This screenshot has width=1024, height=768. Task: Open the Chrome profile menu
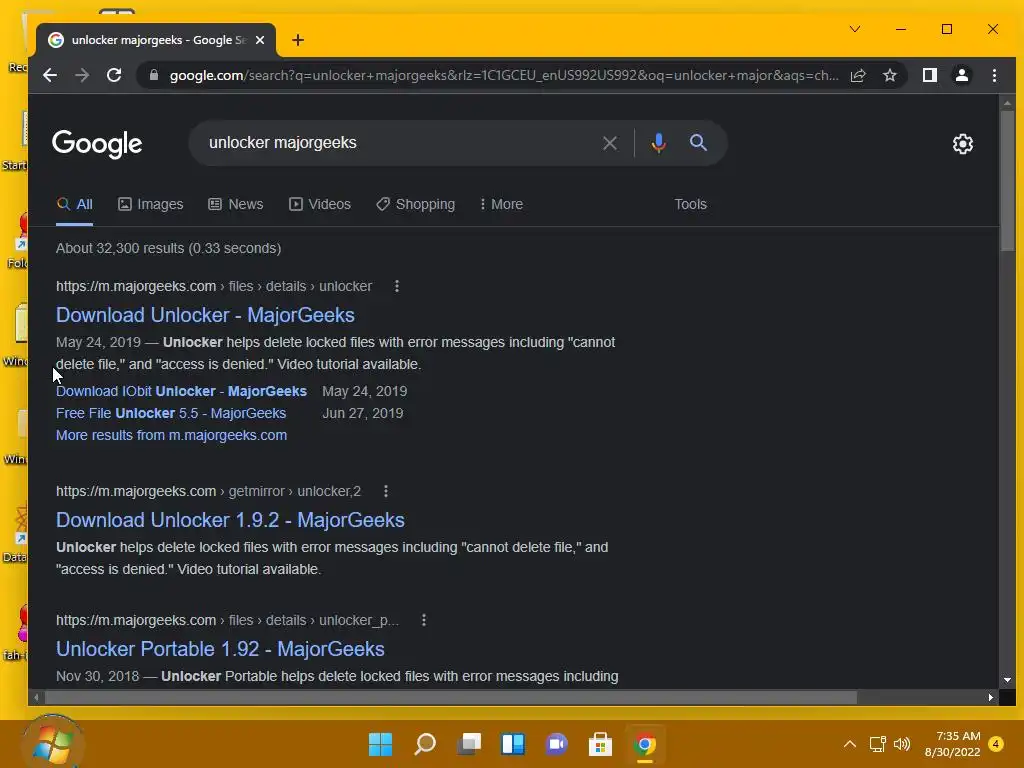tap(962, 75)
